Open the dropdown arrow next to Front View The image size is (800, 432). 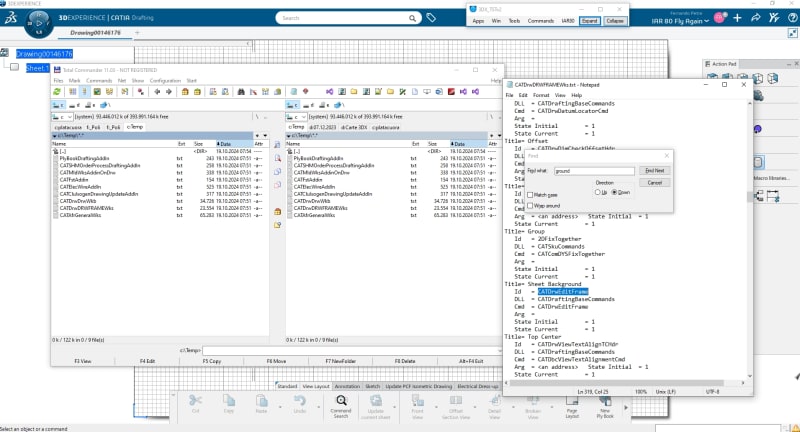(x=436, y=407)
